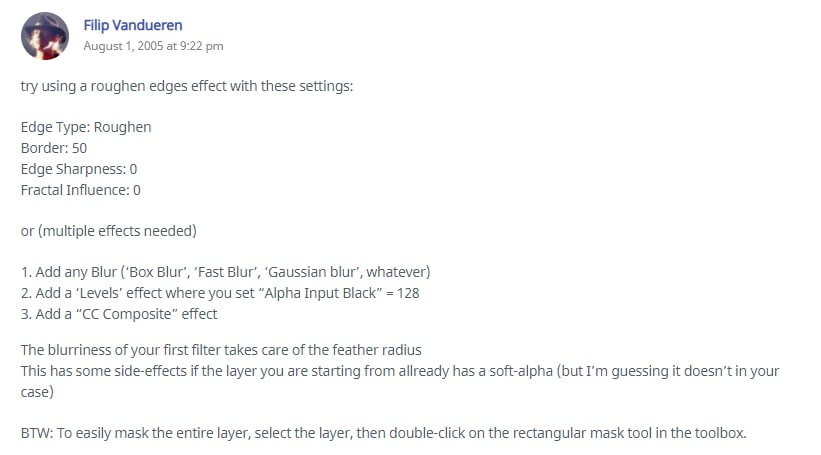Click the August 1, 2005 timestamp
821x455 pixels.
(153, 46)
